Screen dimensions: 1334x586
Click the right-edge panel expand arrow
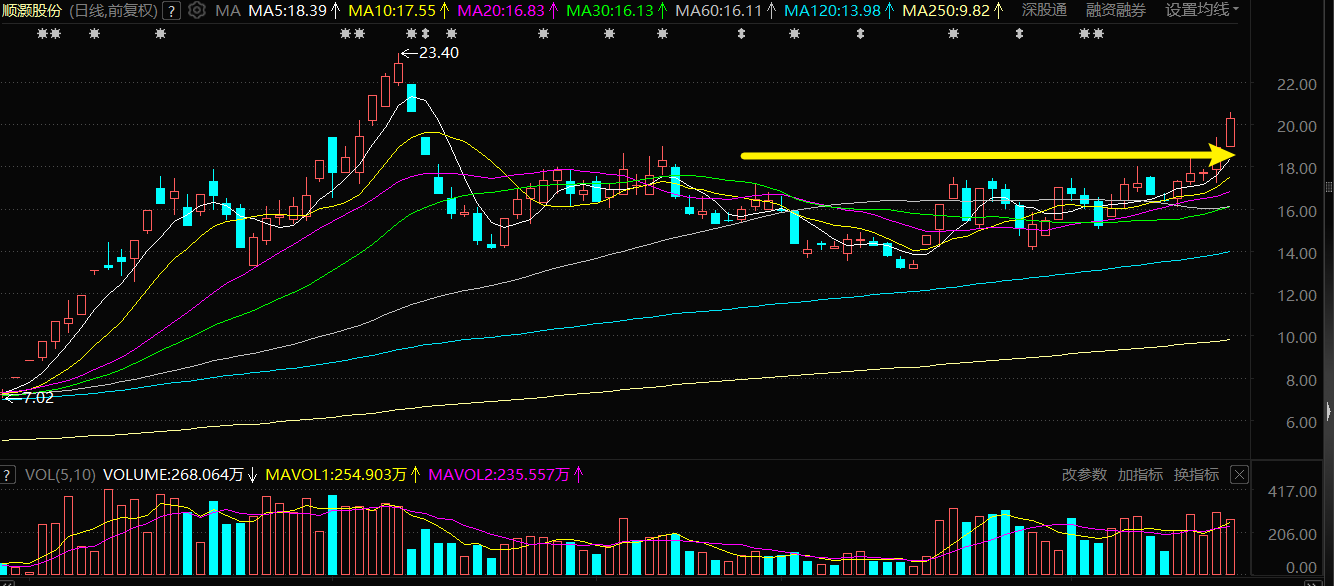tap(1328, 411)
